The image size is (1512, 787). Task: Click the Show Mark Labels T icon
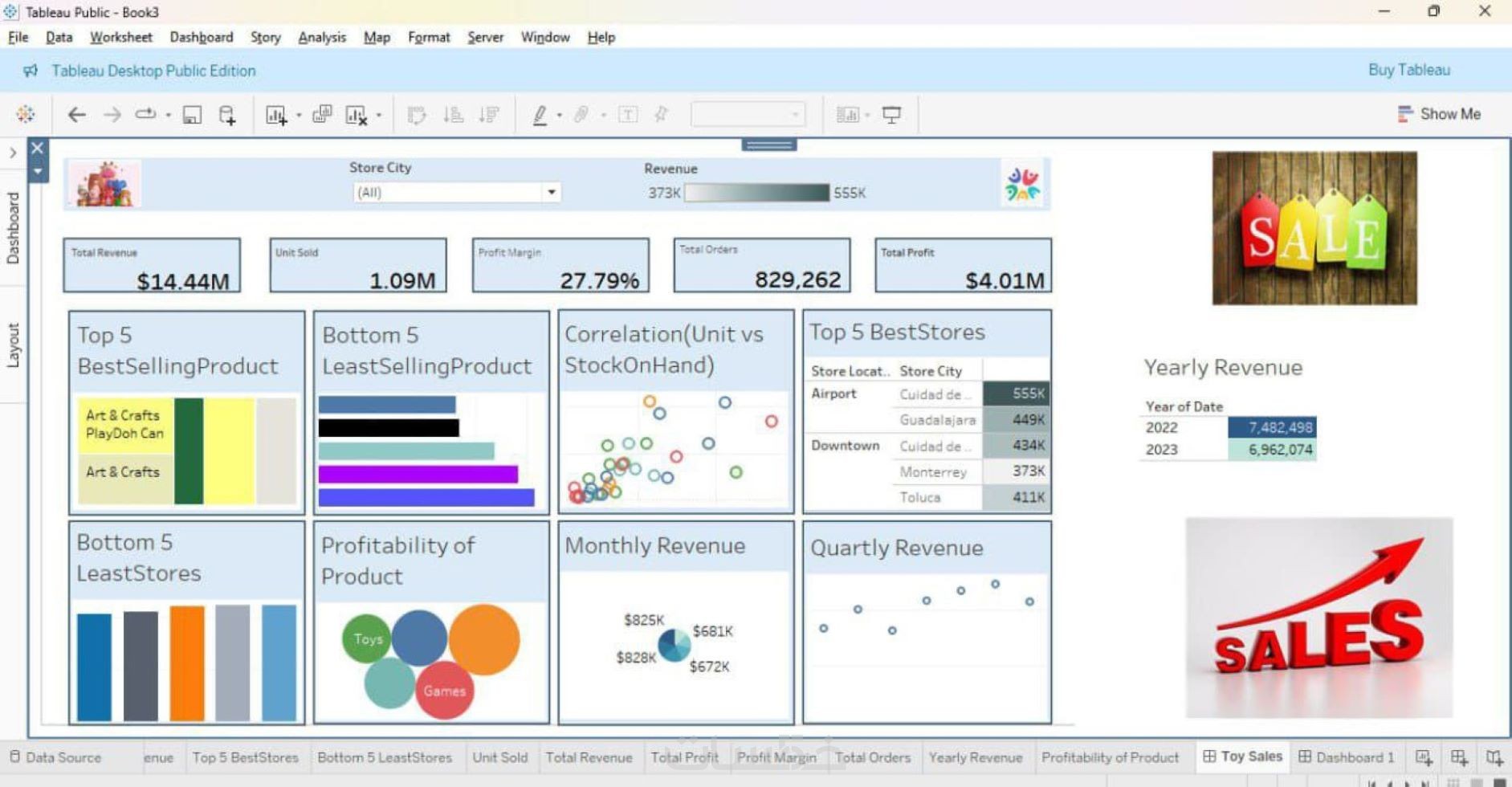coord(628,115)
